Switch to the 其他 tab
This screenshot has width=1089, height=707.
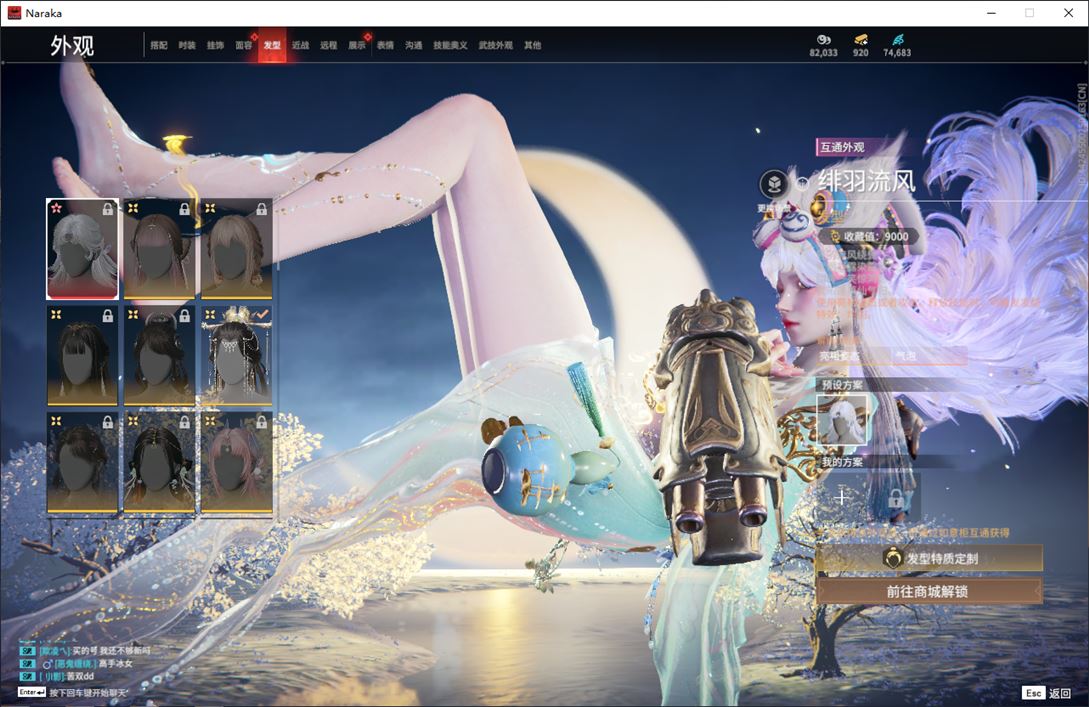click(x=532, y=45)
